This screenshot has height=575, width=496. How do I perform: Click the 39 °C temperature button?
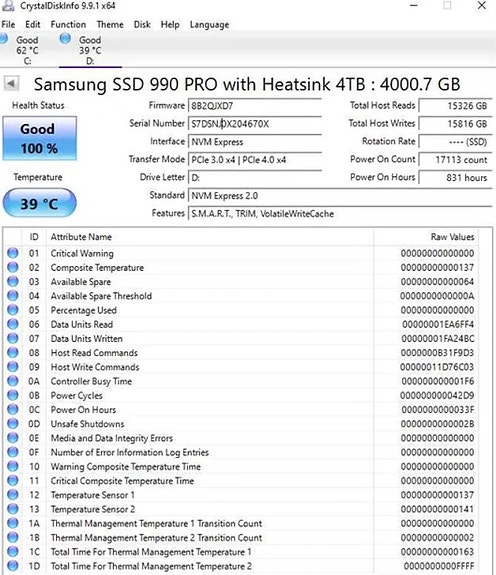[x=40, y=203]
